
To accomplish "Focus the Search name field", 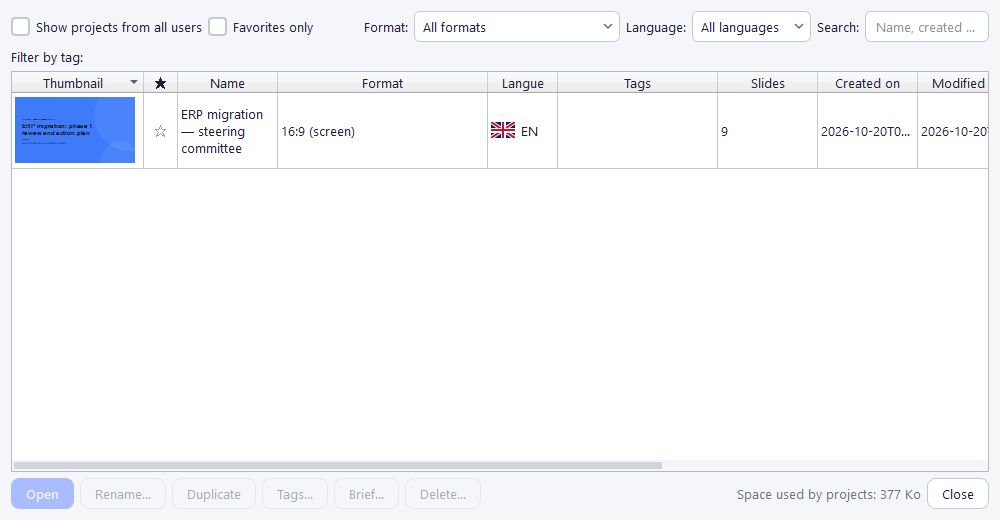I will tap(927, 27).
